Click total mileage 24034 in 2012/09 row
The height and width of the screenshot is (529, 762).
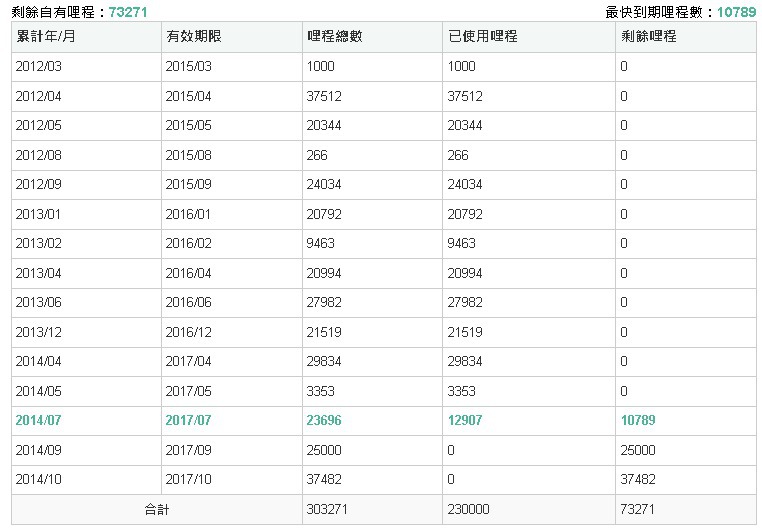point(324,185)
